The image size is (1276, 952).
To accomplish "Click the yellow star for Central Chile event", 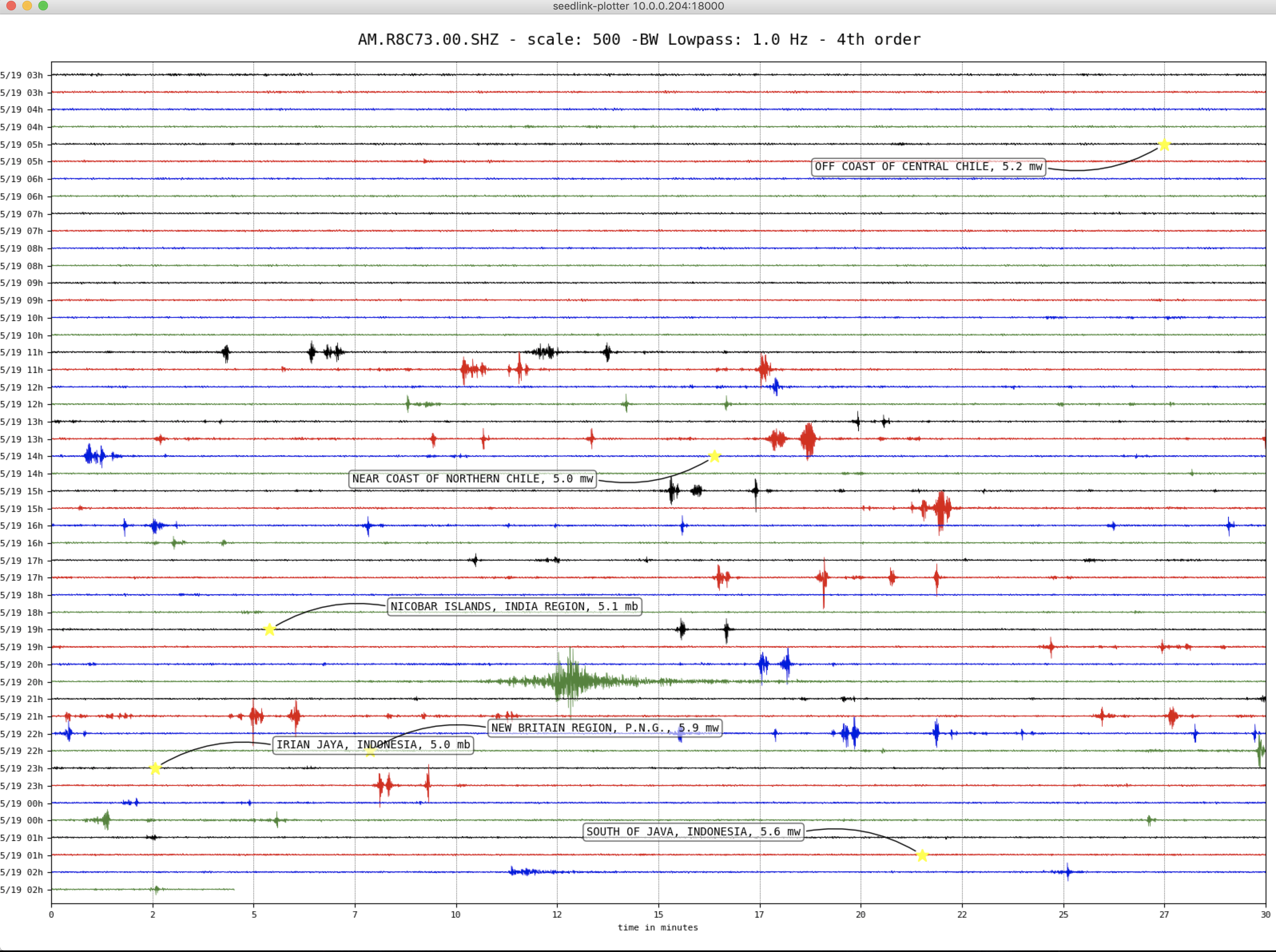I will 1164,144.
